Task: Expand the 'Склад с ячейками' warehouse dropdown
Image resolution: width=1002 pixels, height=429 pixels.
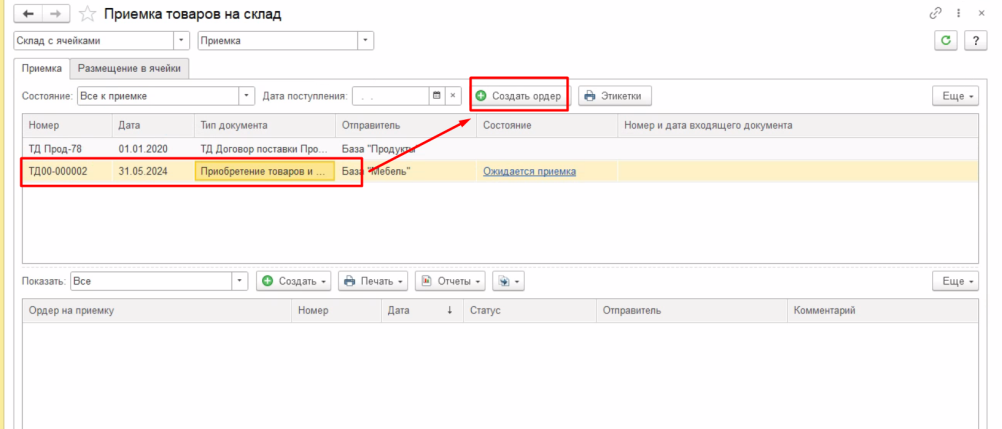Action: tap(181, 40)
